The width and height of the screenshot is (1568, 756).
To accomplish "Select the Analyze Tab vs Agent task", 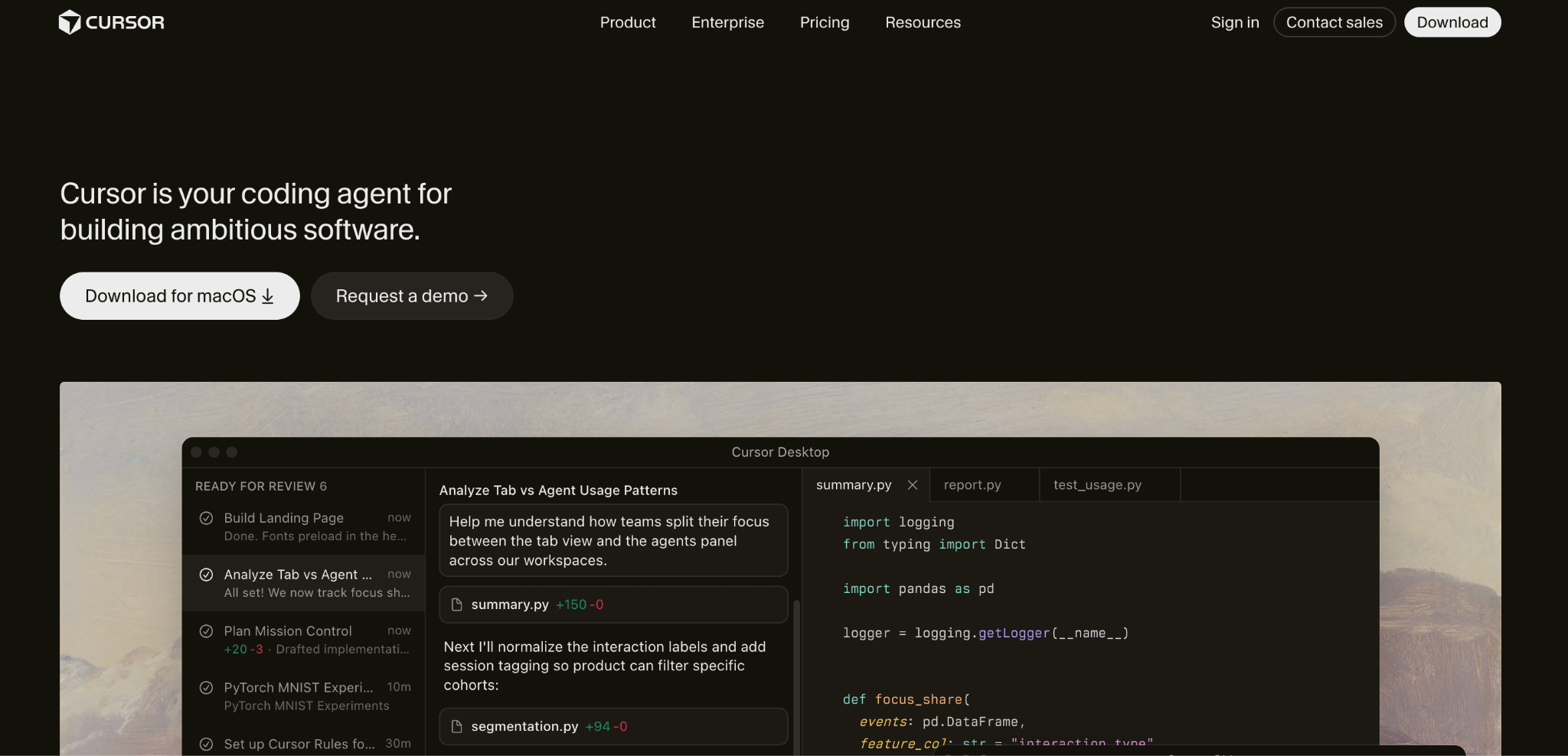I will pos(304,583).
